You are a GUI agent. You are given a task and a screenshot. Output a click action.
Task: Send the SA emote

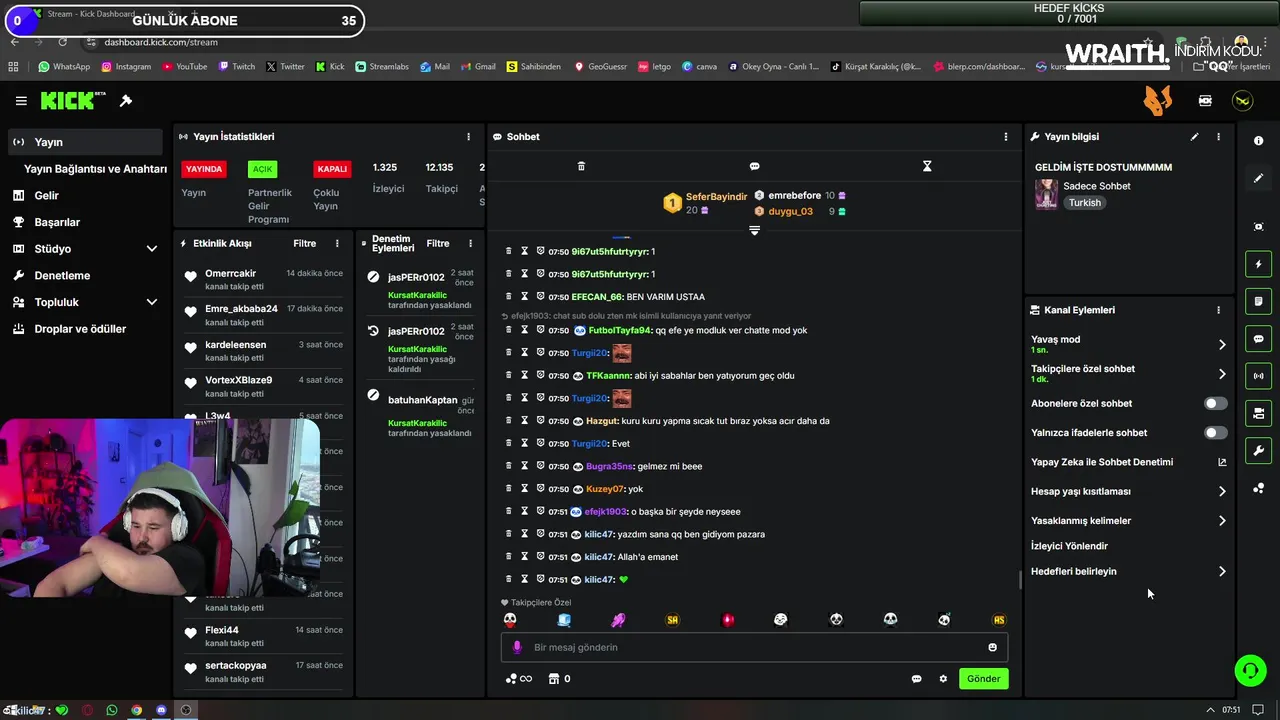pos(672,620)
